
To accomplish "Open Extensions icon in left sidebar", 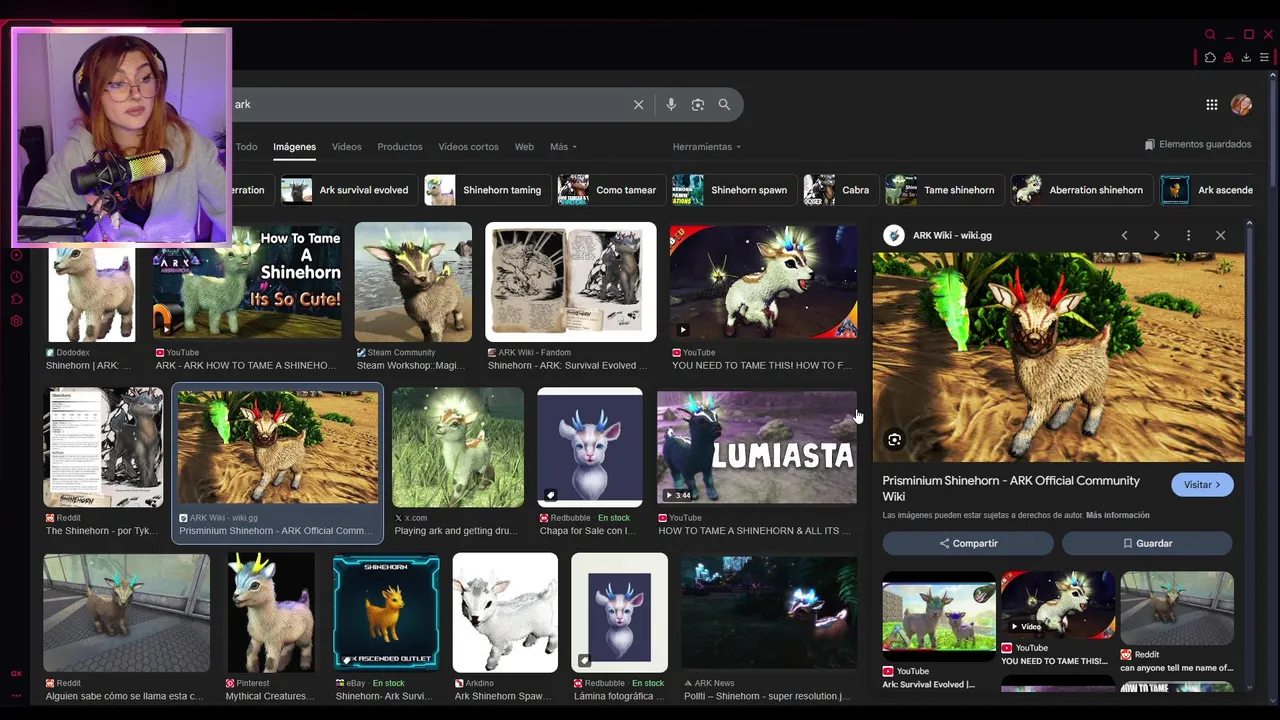I will 16,299.
